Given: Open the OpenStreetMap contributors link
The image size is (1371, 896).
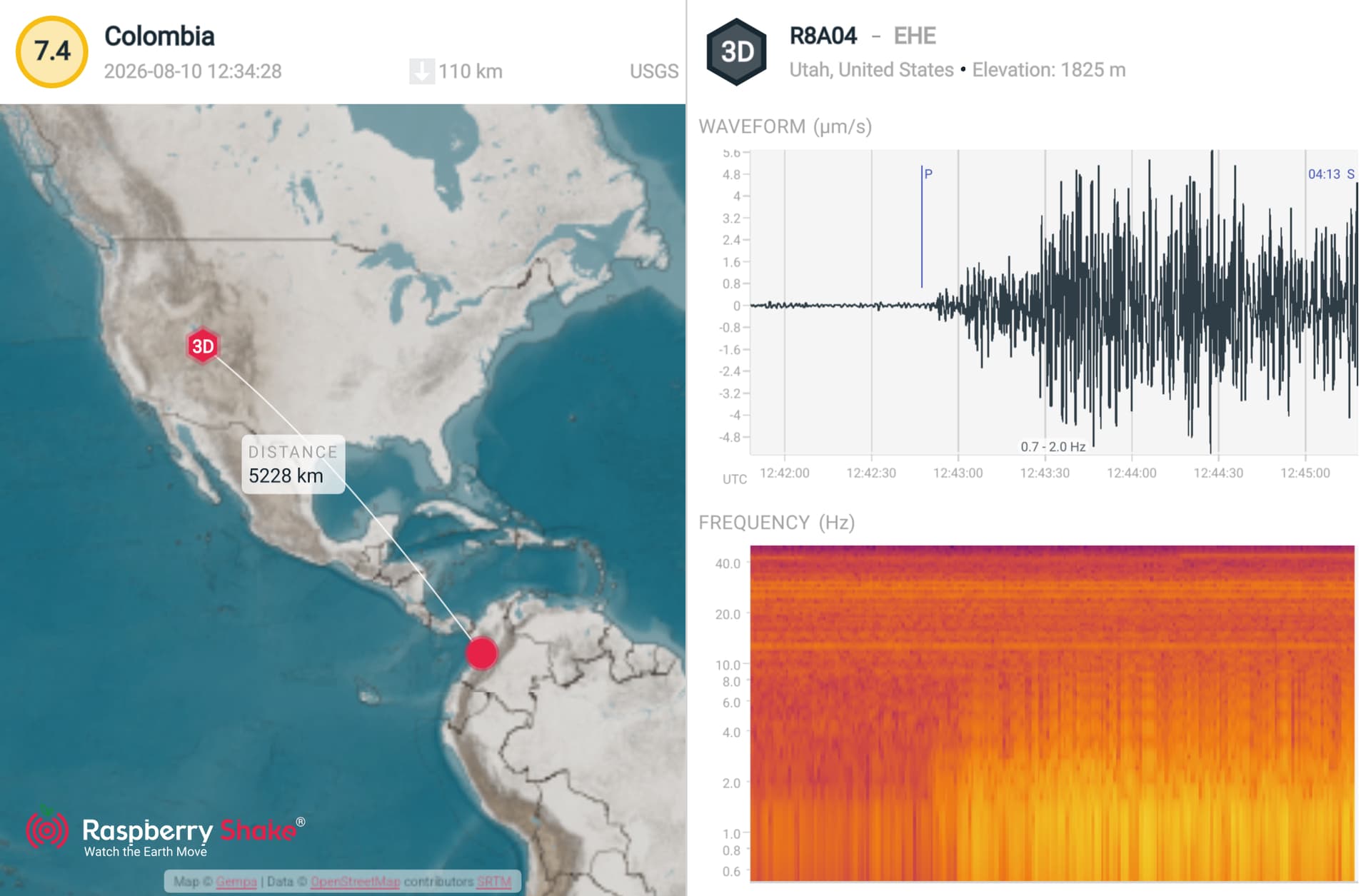Looking at the screenshot, I should click(355, 882).
